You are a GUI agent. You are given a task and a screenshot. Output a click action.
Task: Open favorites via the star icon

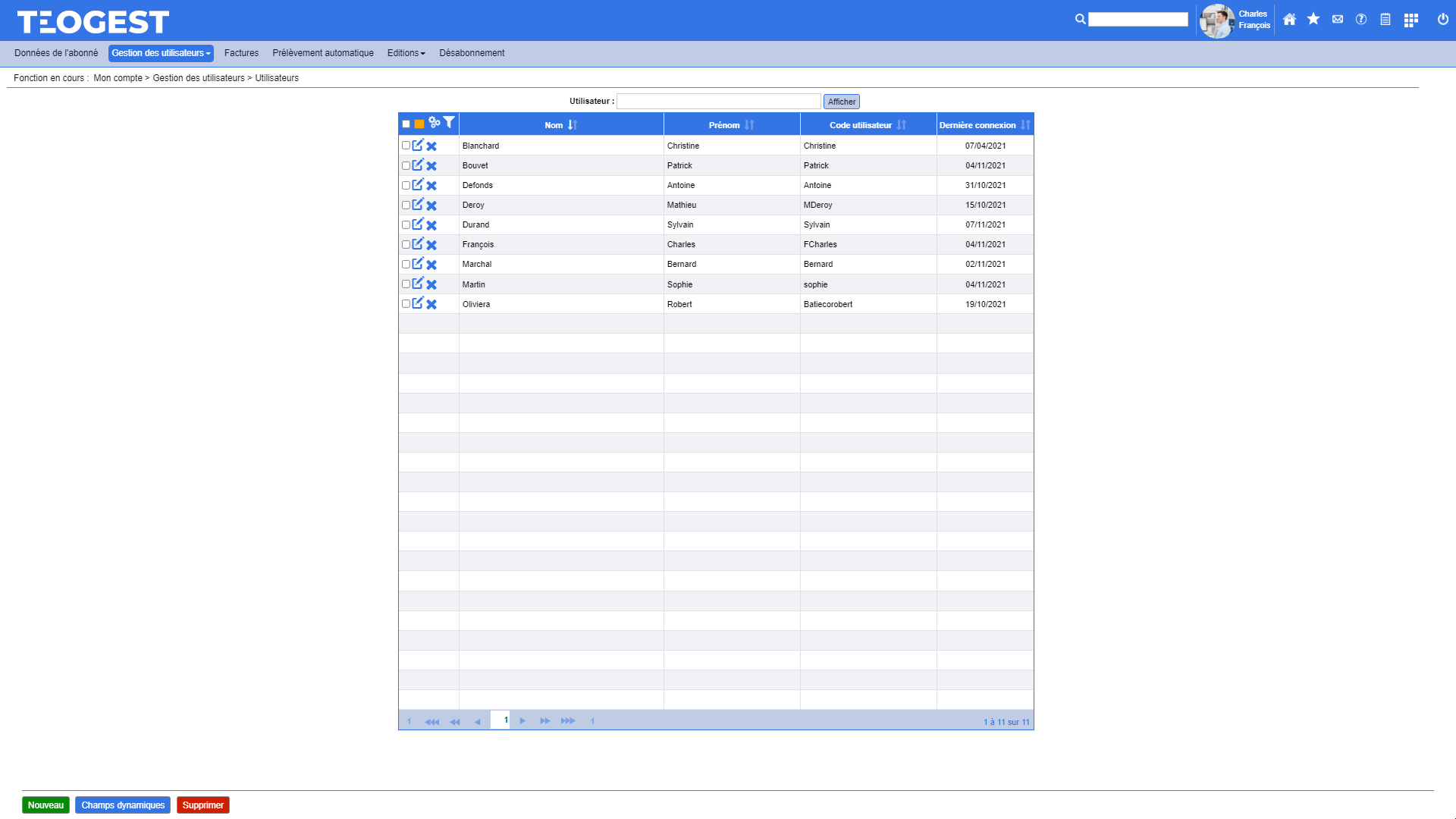coord(1313,20)
